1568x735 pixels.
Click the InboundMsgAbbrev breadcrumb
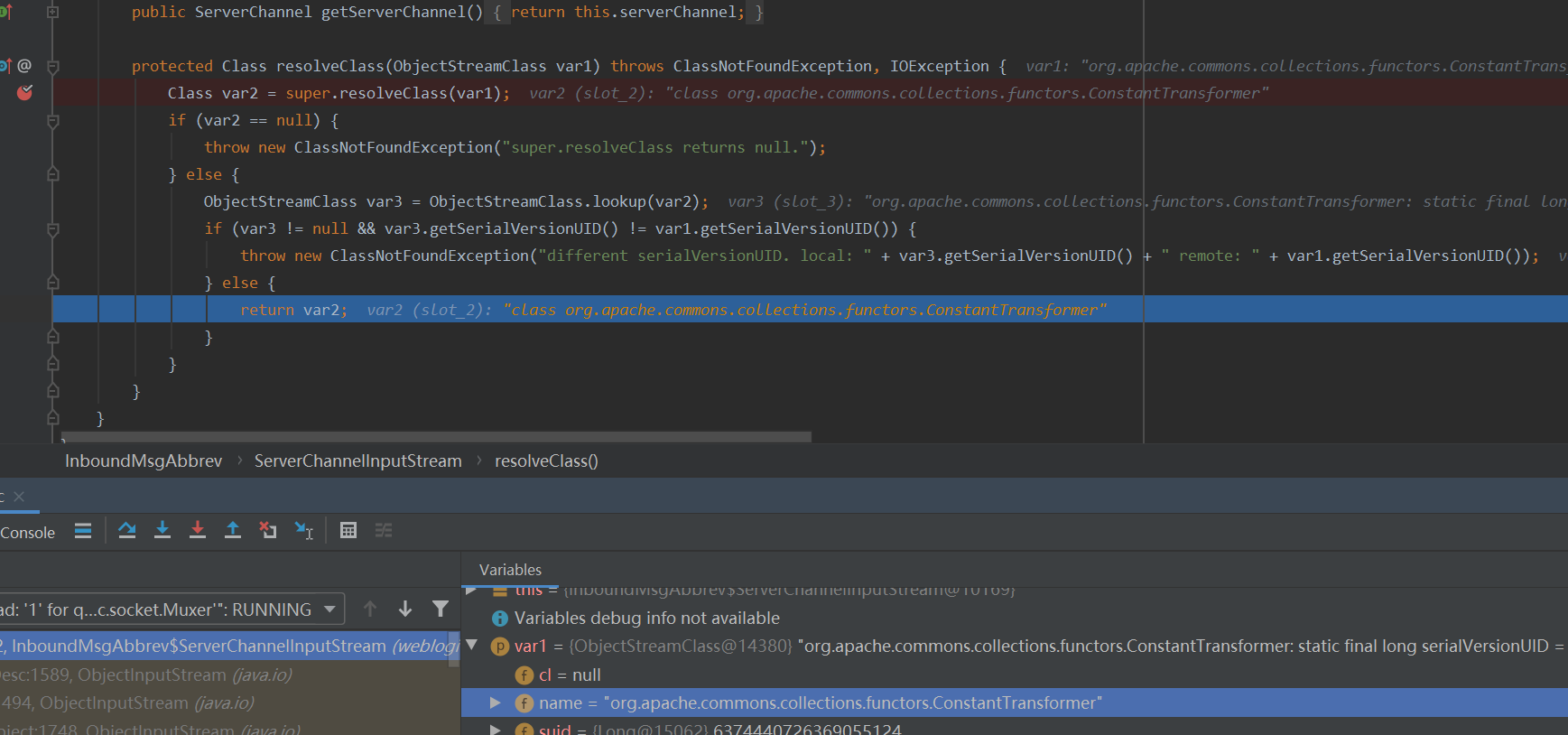coord(144,461)
